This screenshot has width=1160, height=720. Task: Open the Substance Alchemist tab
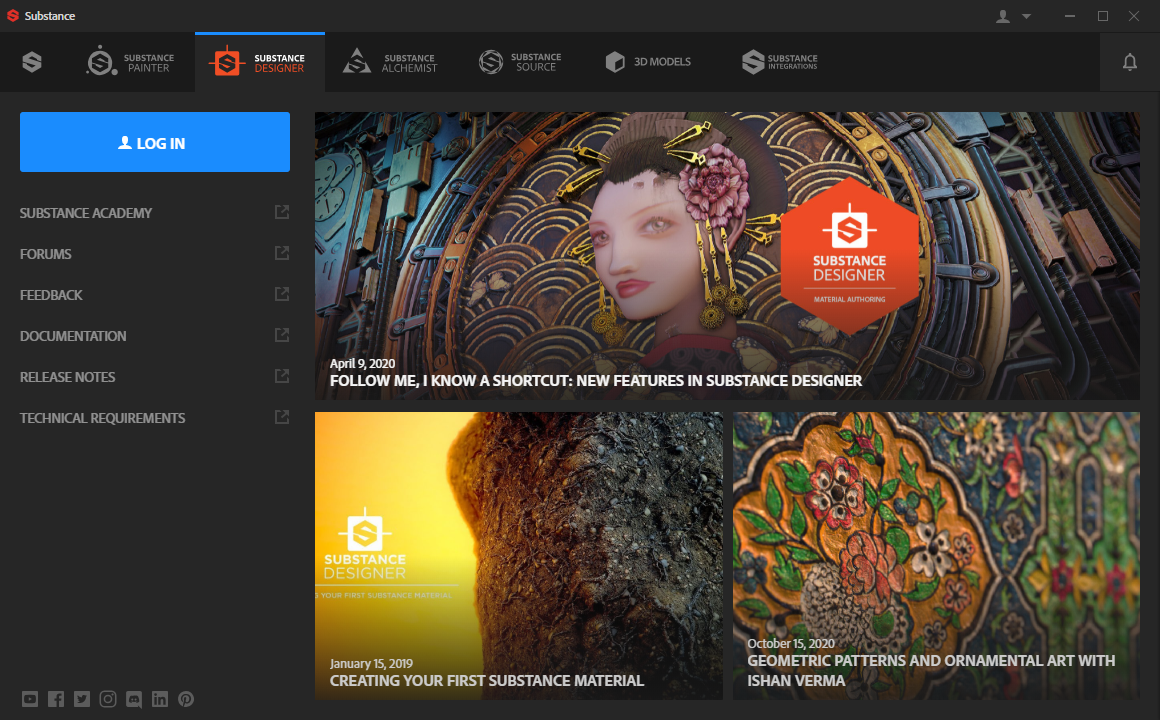[390, 62]
